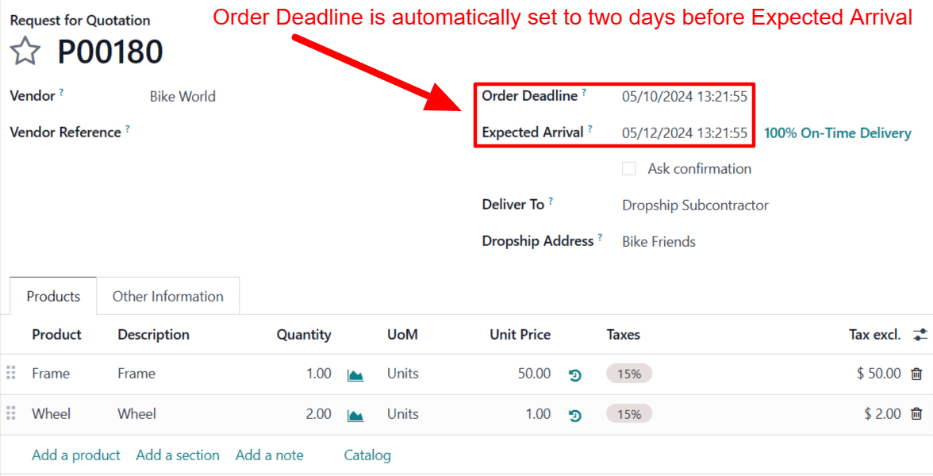Star the P00180 quotation as favorite
The height and width of the screenshot is (476, 933).
click(26, 51)
